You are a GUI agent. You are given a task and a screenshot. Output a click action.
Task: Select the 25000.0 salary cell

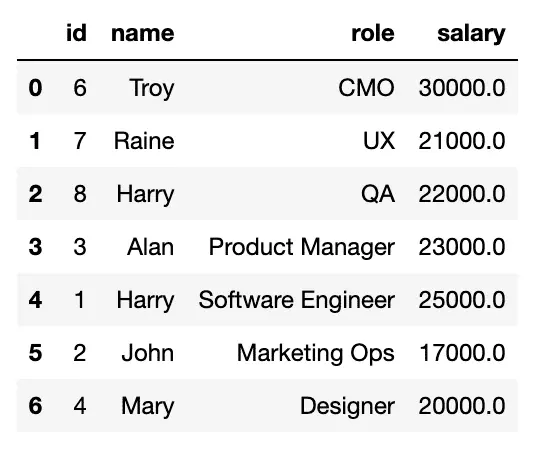[x=462, y=300]
